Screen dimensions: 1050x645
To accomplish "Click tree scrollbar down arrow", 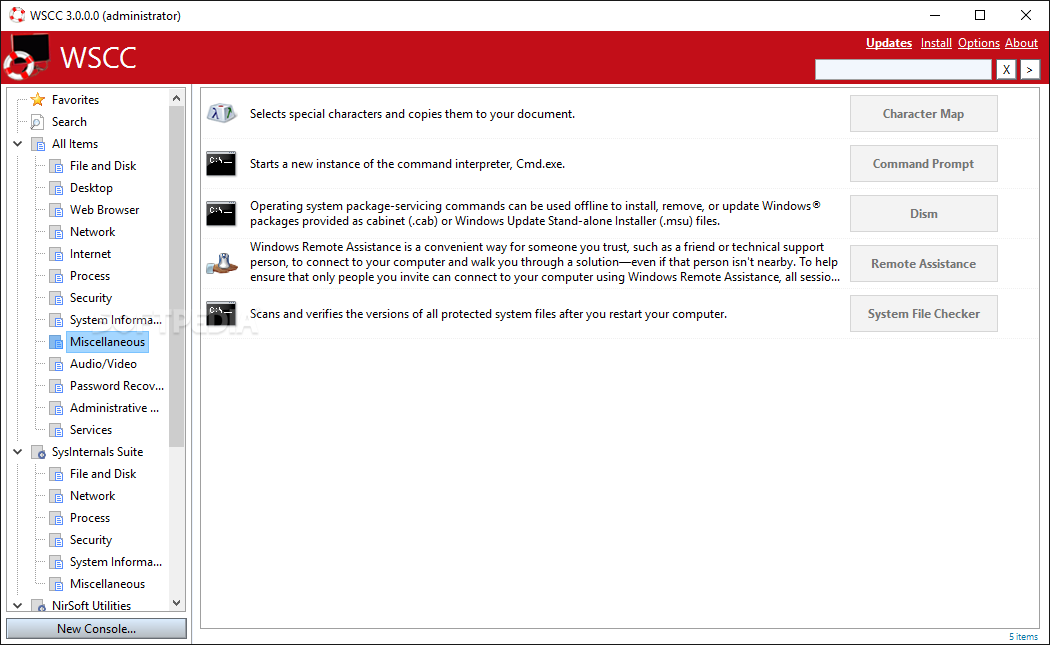I will click(x=177, y=603).
